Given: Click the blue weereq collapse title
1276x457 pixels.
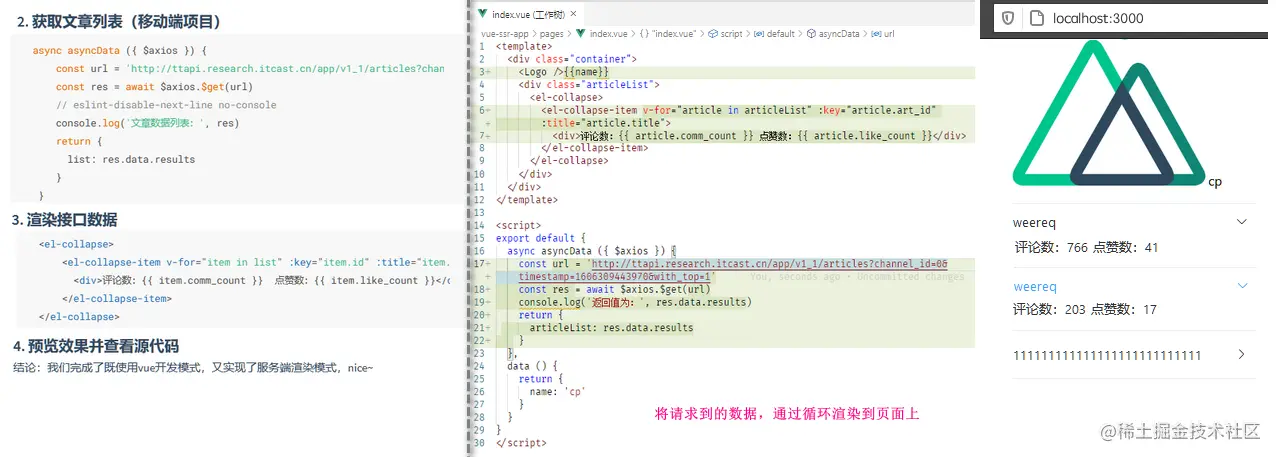Looking at the screenshot, I should click(1035, 287).
